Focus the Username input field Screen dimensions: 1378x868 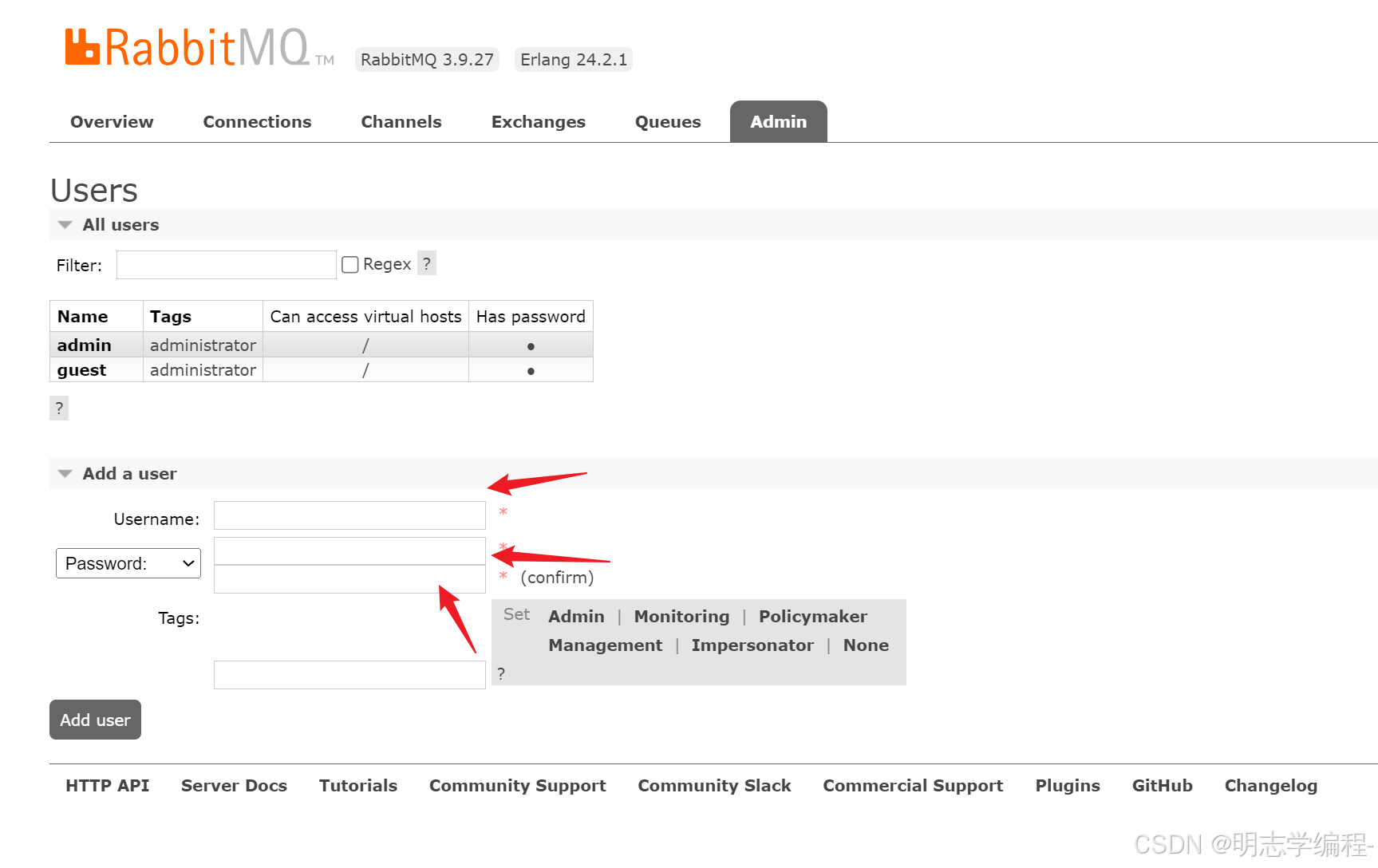(349, 515)
